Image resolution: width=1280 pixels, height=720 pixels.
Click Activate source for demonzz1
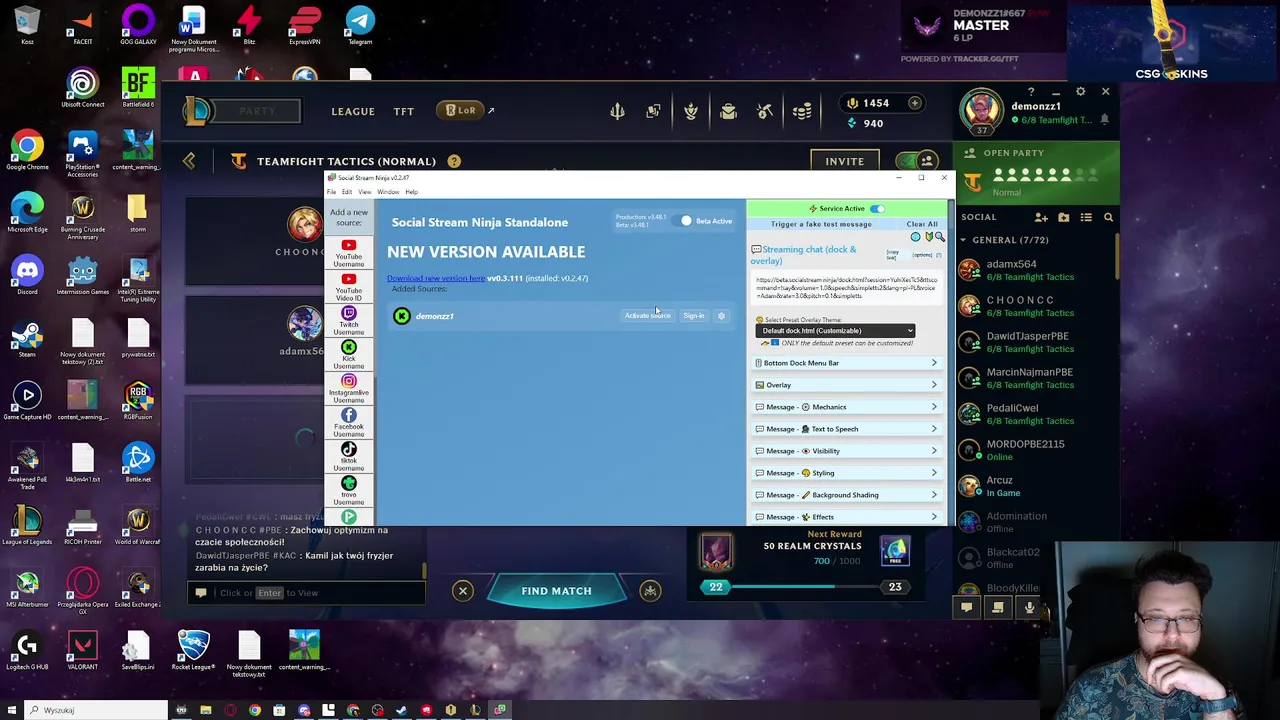(x=648, y=316)
